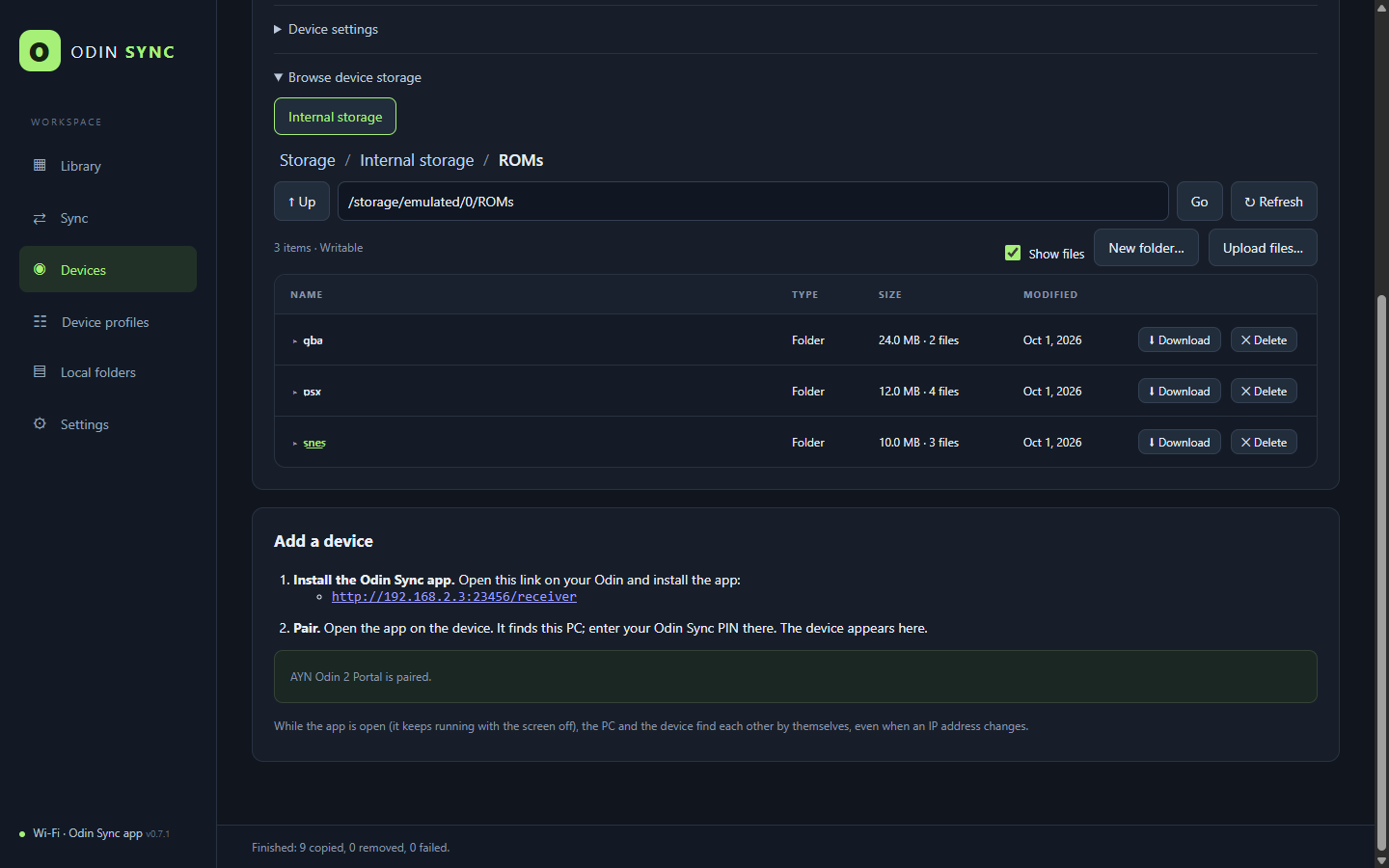Download the gba folder
The height and width of the screenshot is (868, 1389).
pos(1180,339)
